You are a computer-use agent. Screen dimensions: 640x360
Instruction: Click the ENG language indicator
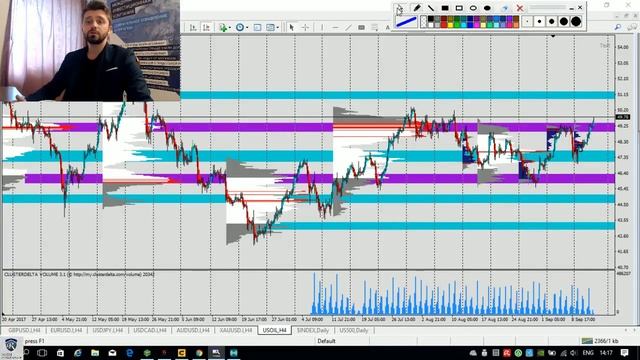point(588,353)
